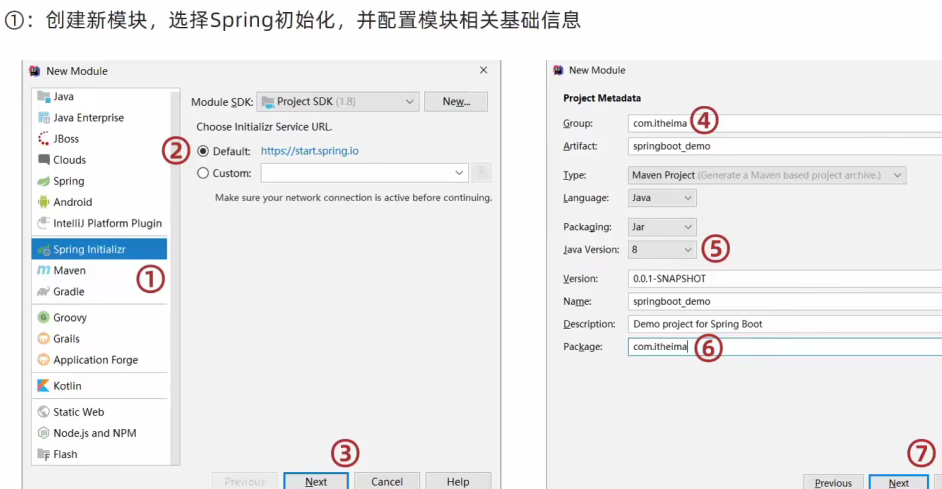Click the Description input field

[785, 324]
